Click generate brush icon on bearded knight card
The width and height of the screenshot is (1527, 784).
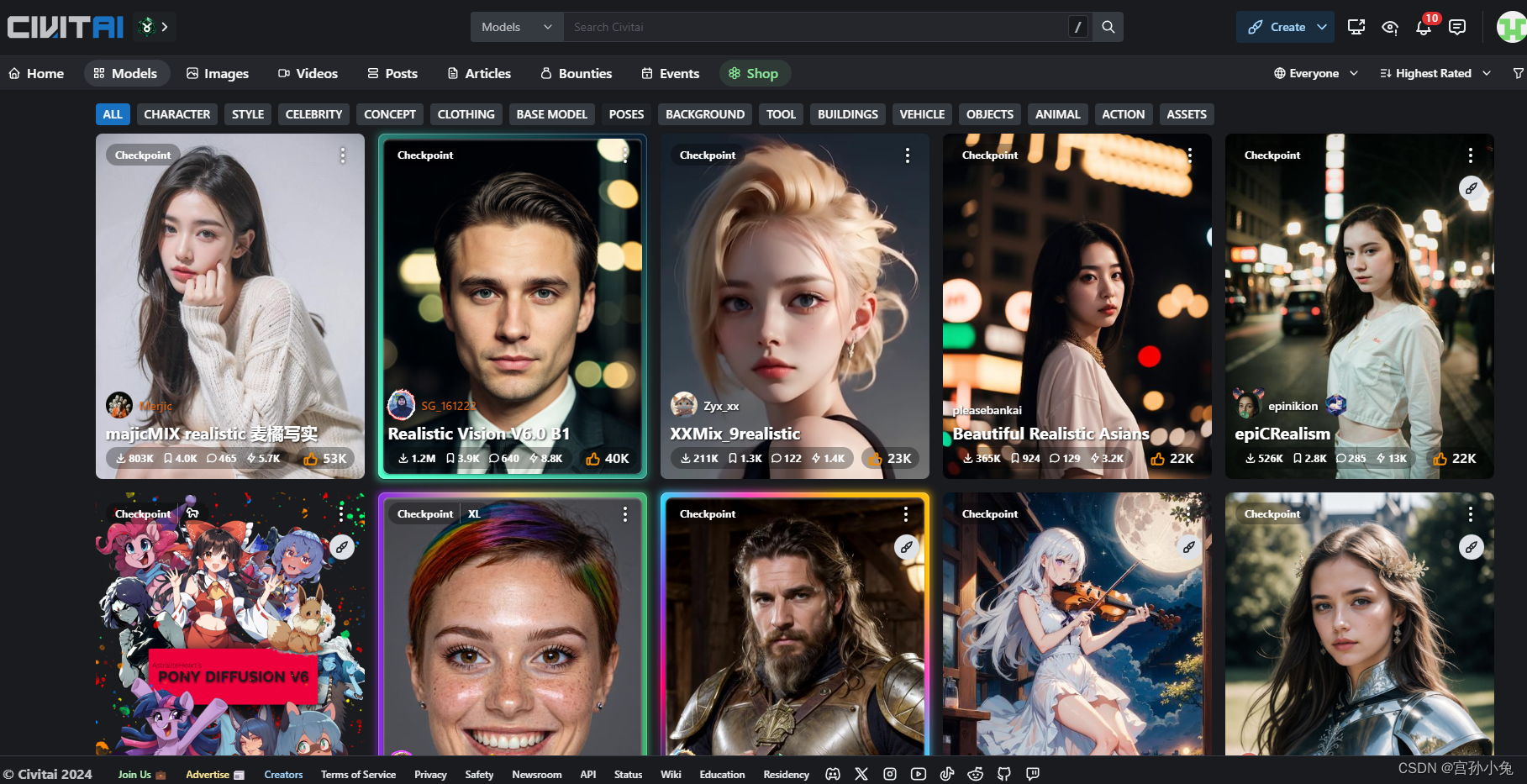[907, 547]
